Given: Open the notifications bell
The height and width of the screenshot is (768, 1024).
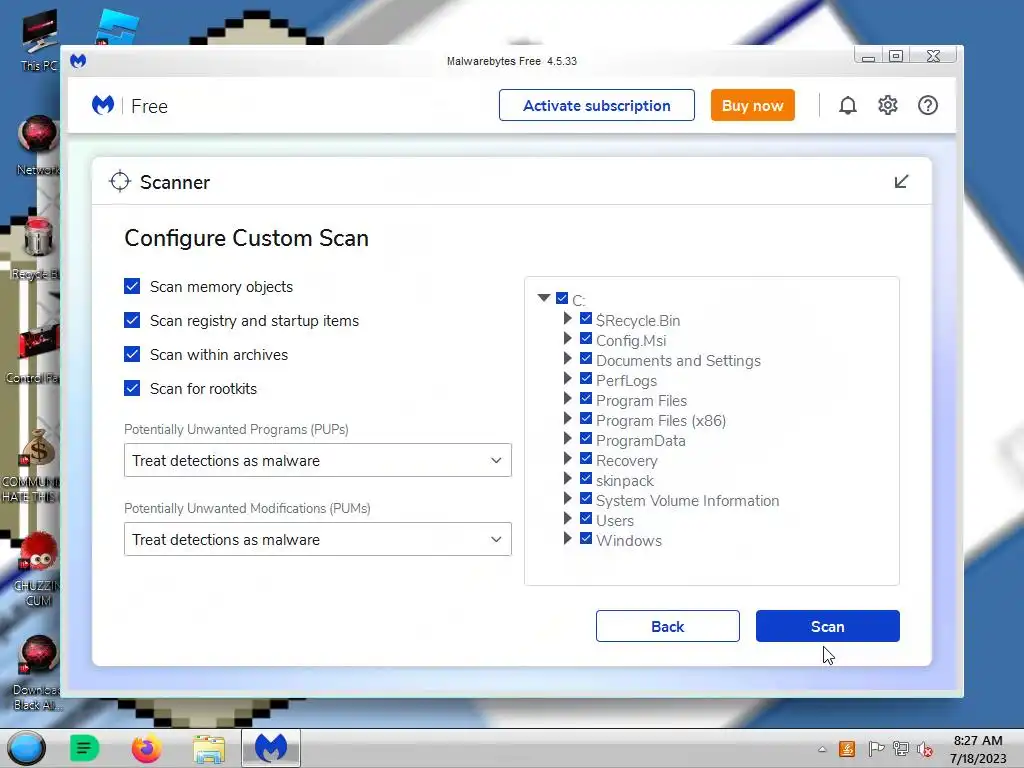Looking at the screenshot, I should tap(848, 105).
